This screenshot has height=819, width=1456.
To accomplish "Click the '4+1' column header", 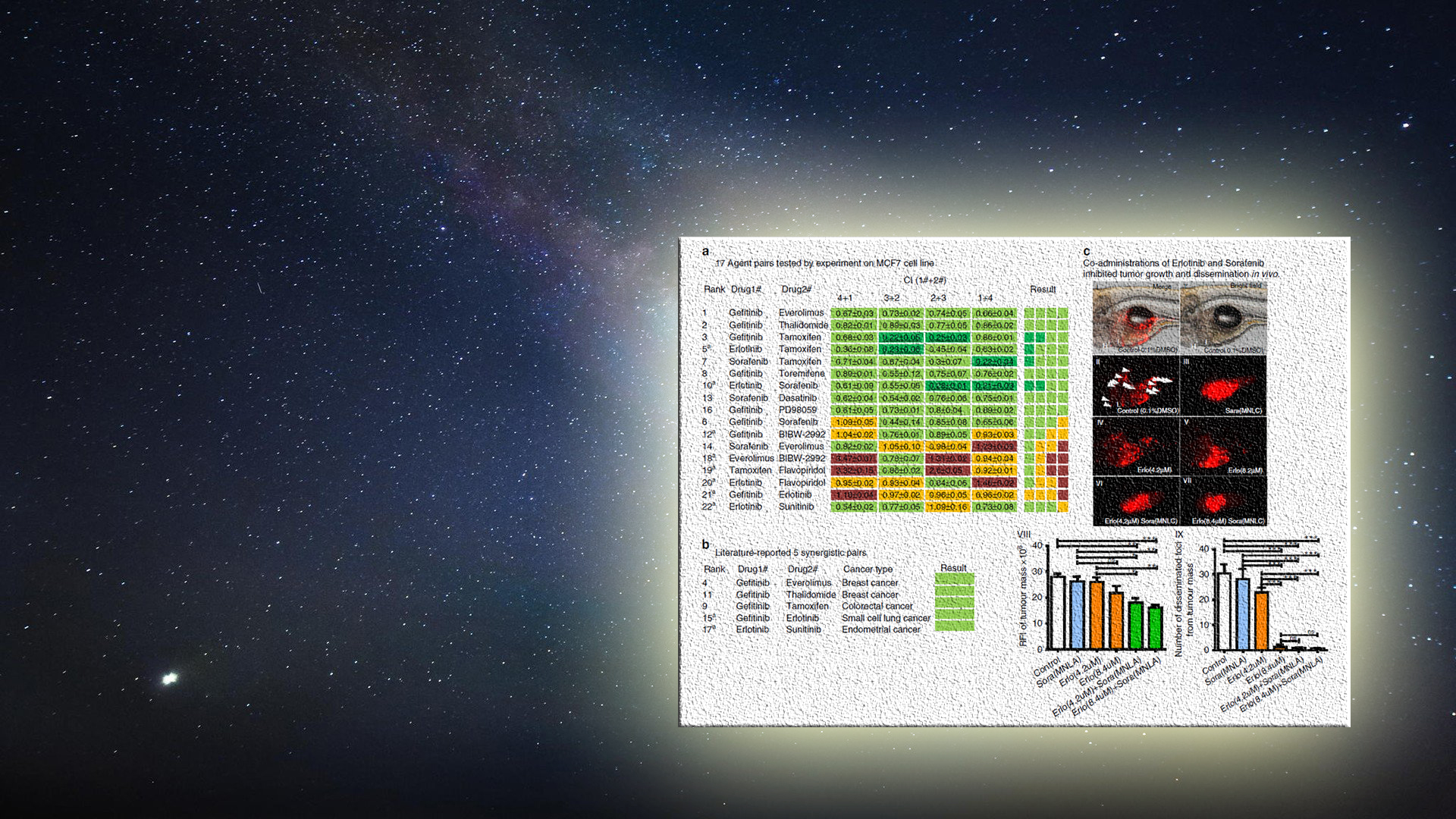I will pyautogui.click(x=845, y=298).
